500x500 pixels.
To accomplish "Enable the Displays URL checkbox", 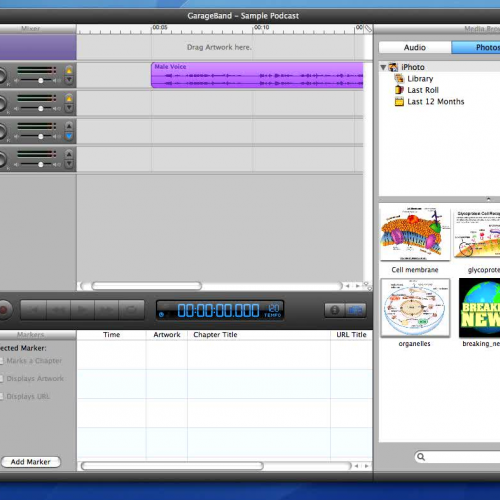I will click(x=1, y=396).
